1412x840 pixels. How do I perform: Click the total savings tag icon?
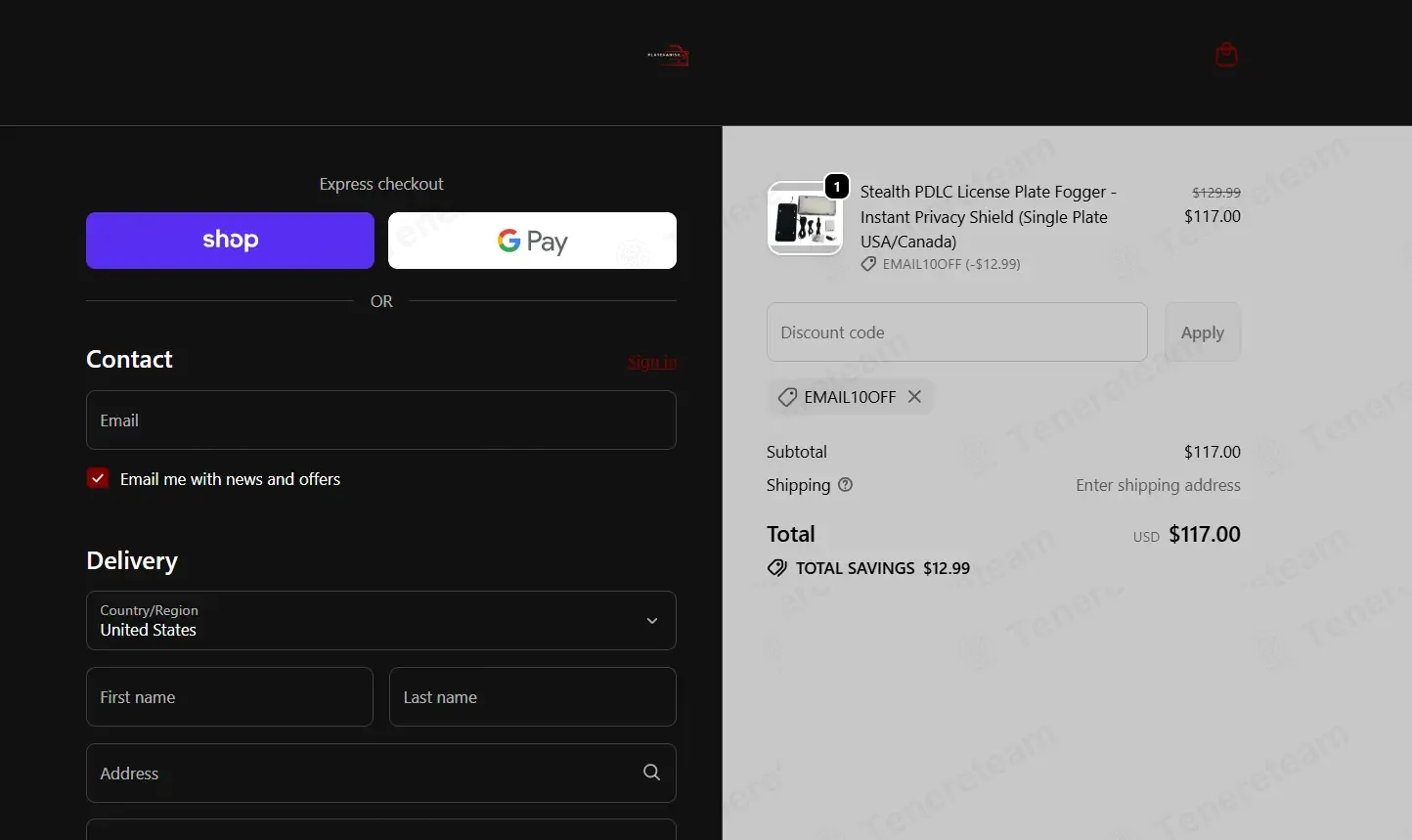(777, 568)
